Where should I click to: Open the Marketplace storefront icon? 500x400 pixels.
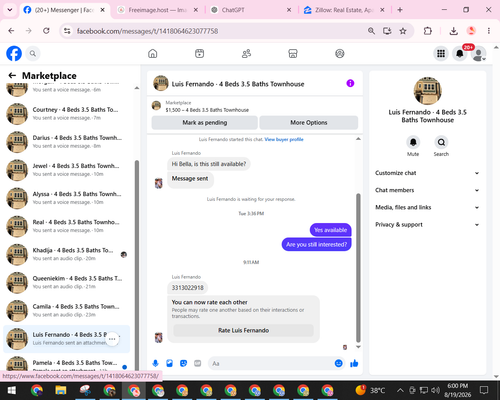point(293,53)
